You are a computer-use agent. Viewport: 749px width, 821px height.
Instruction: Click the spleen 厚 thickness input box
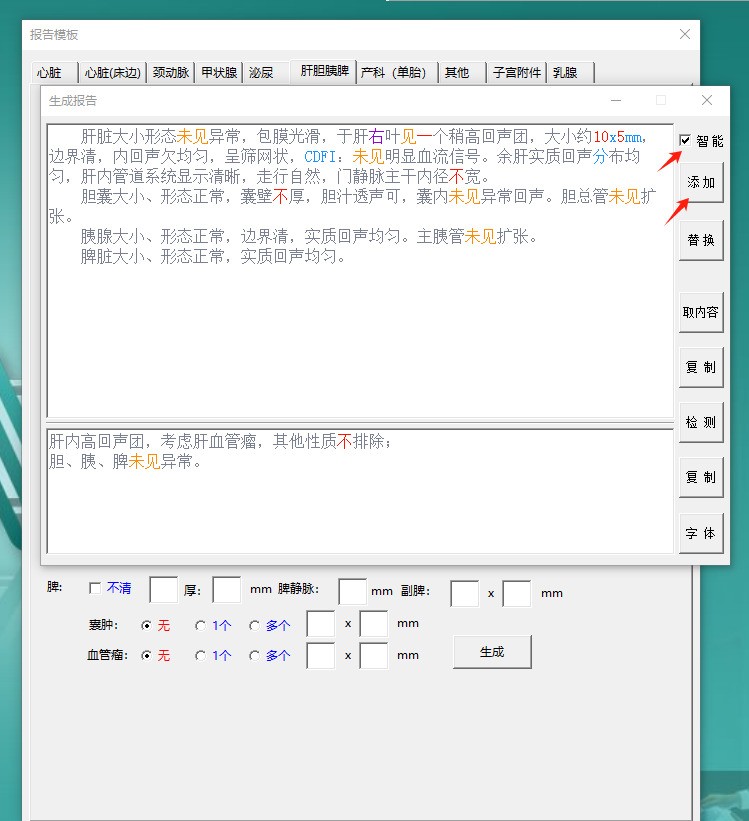(227, 591)
